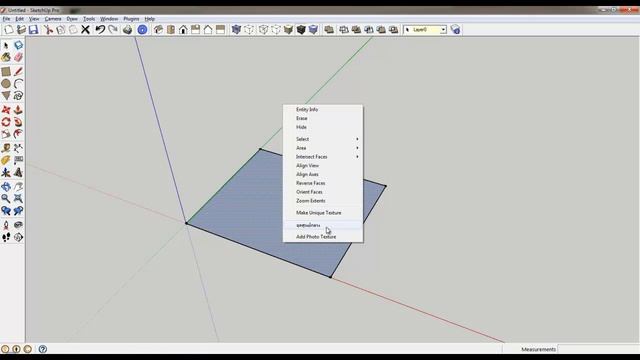Select the Push/Pull tool
The width and height of the screenshot is (640, 360).
[x=18, y=110]
